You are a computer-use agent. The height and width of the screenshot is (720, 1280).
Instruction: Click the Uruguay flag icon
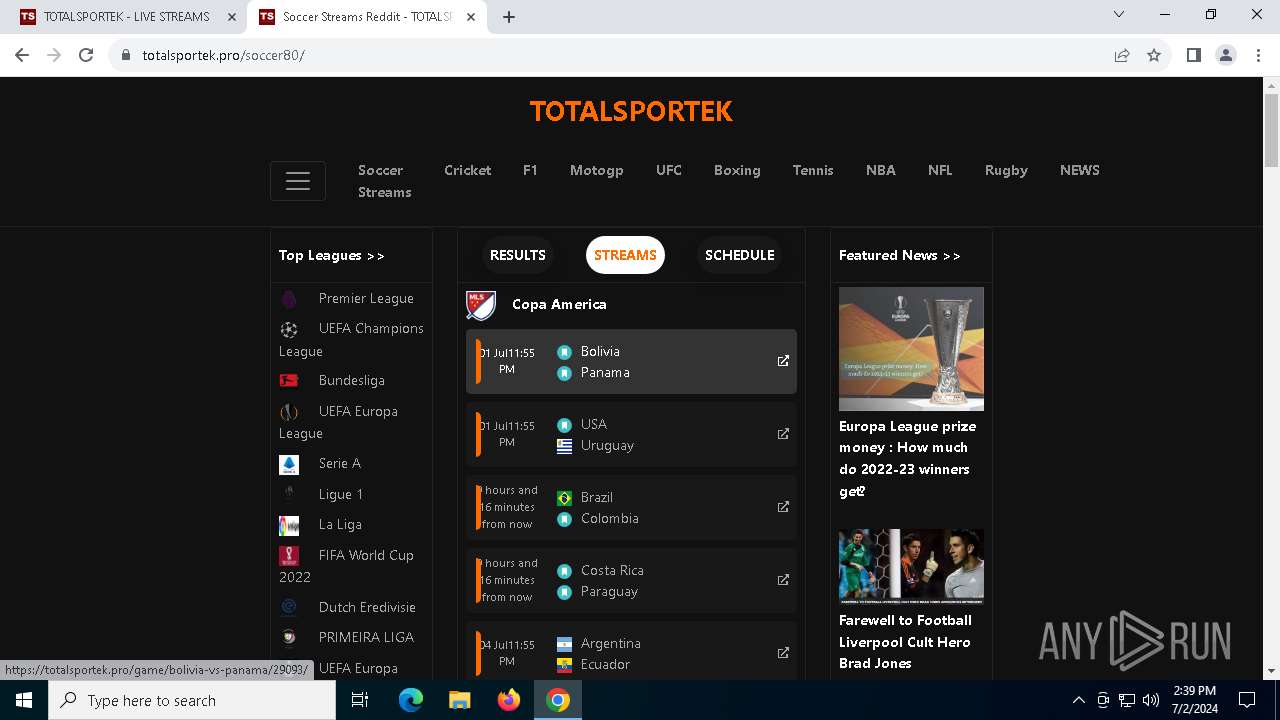coord(564,446)
